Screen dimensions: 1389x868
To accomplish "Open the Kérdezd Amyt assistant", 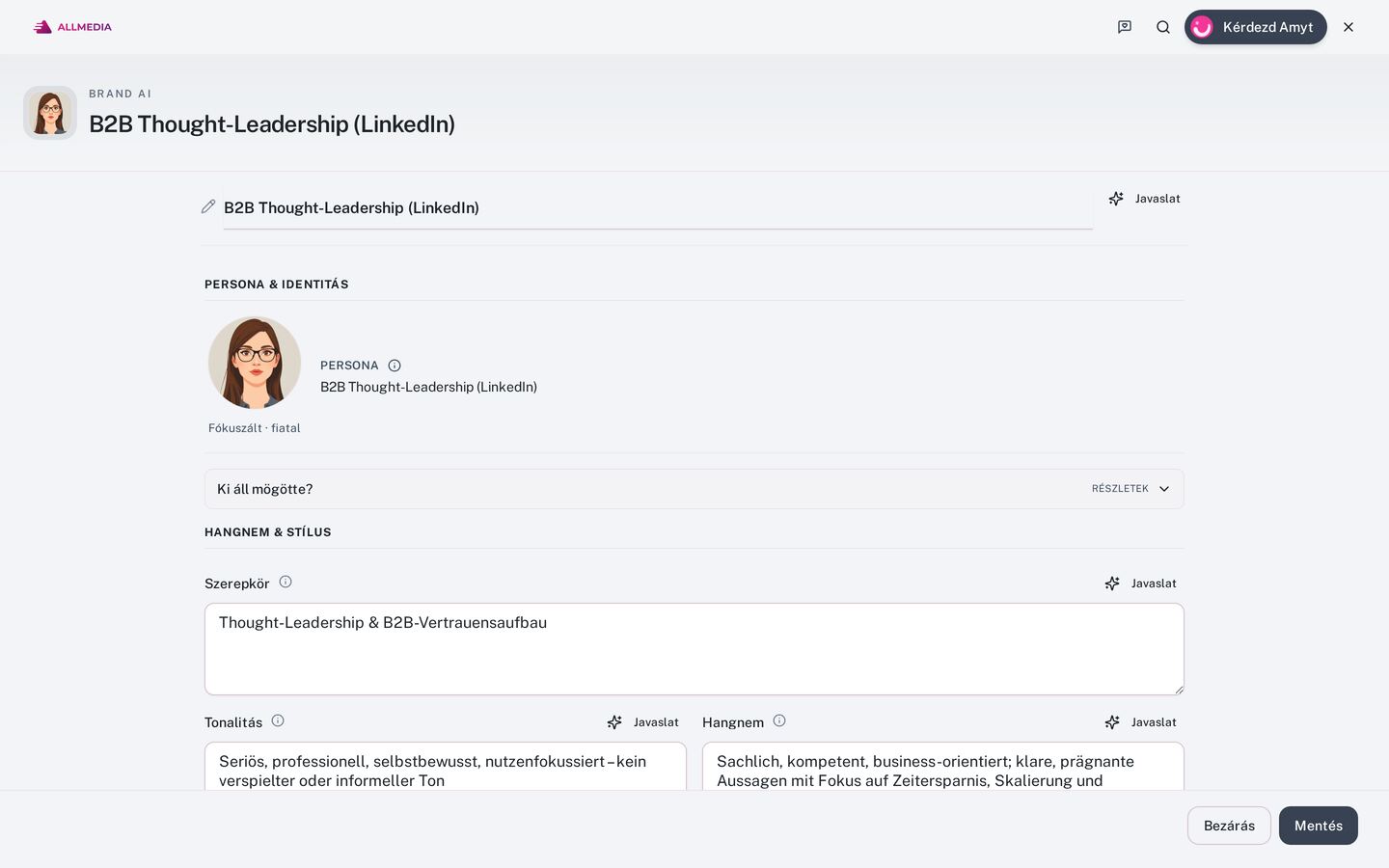I will [x=1256, y=27].
